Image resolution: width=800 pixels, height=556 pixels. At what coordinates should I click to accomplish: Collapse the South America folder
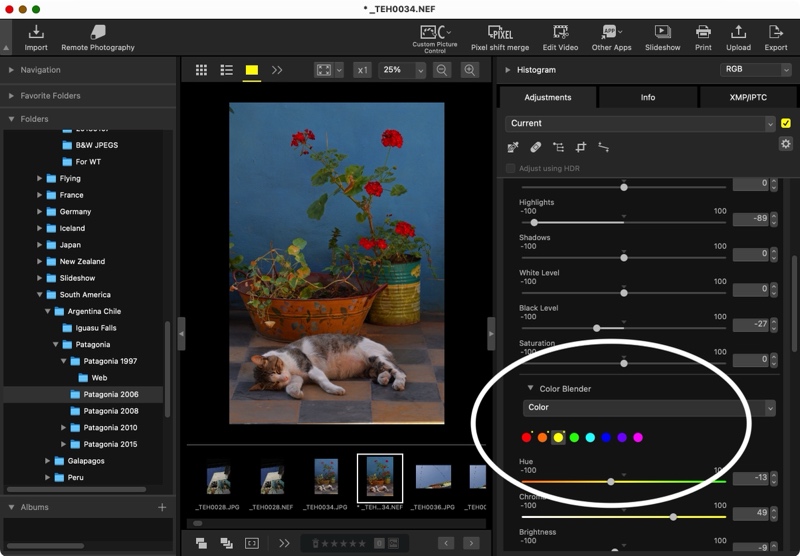point(39,294)
